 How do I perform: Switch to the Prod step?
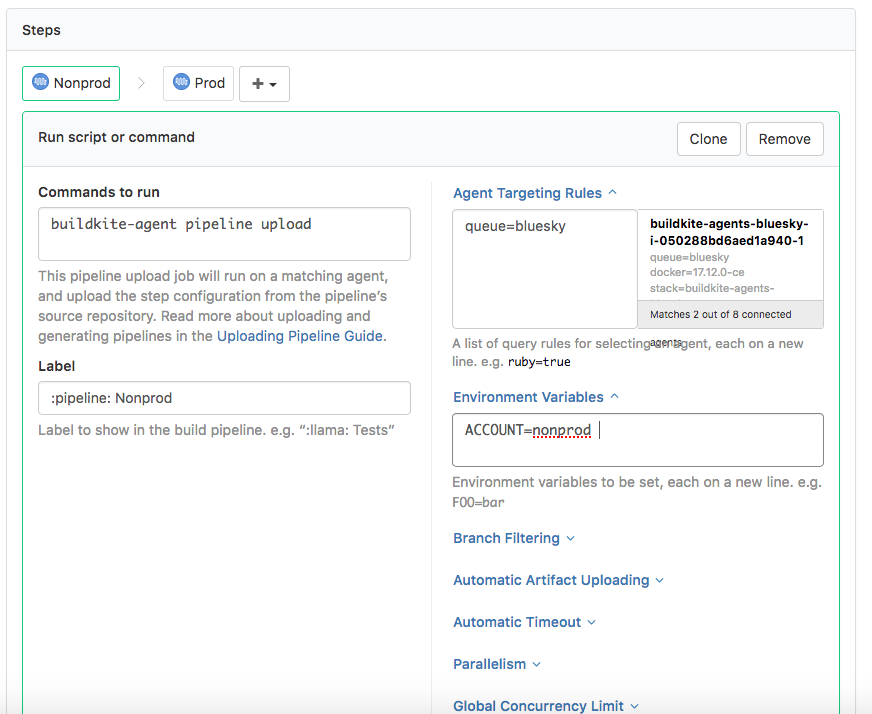click(x=198, y=83)
